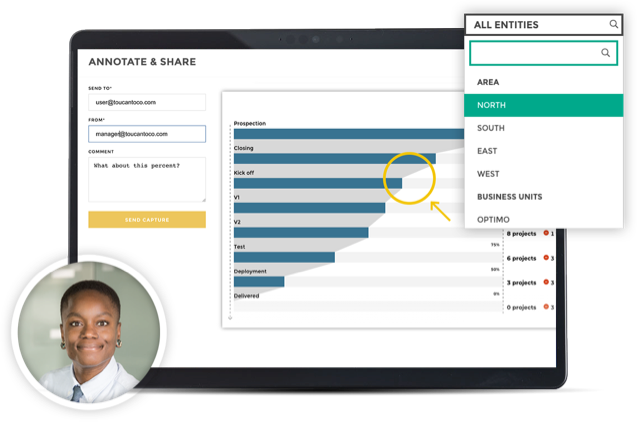Click the search icon beside ALL ENTITIES
This screenshot has height=422, width=637.
[x=613, y=25]
